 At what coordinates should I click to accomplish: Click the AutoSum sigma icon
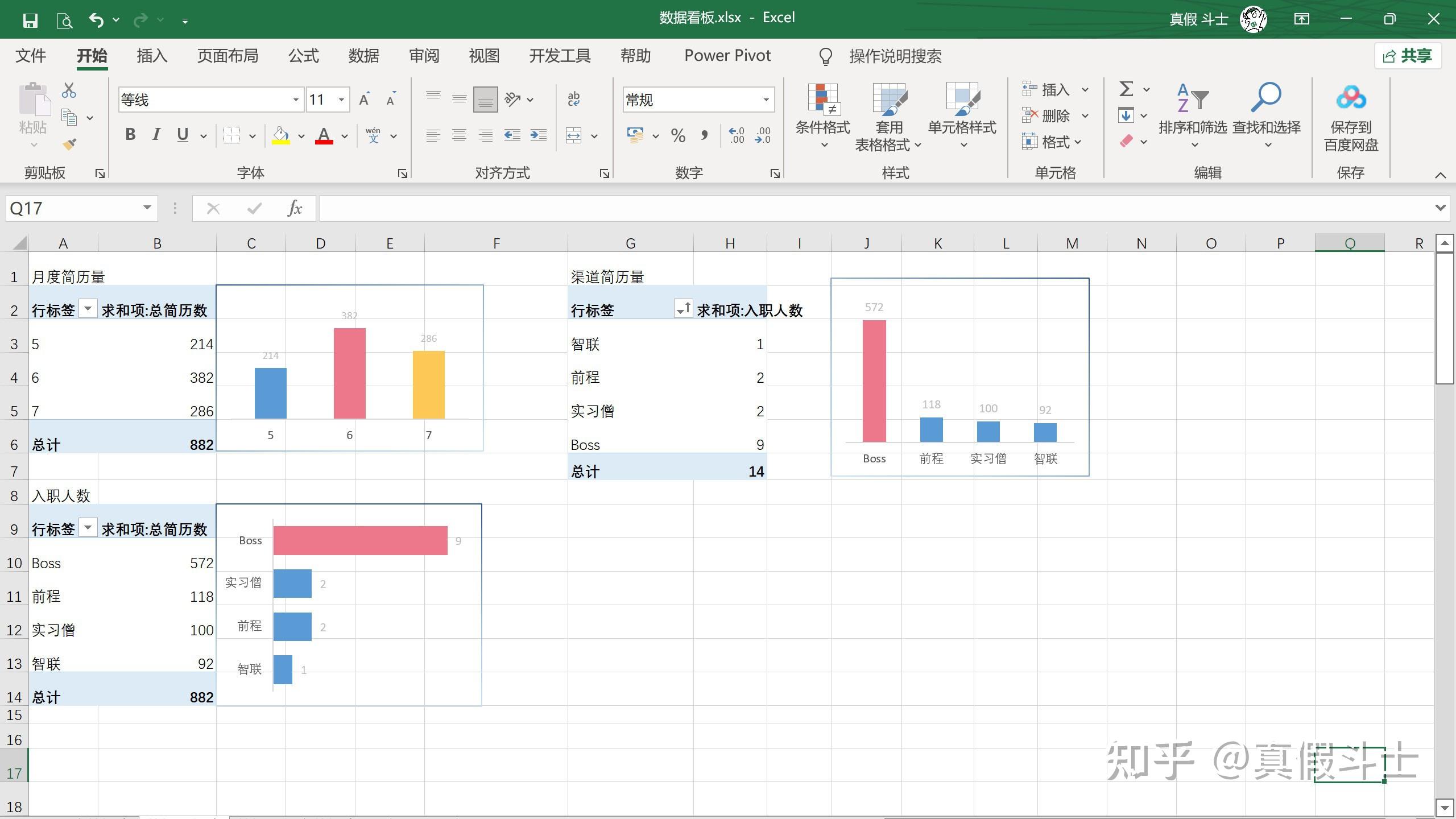coord(1126,89)
